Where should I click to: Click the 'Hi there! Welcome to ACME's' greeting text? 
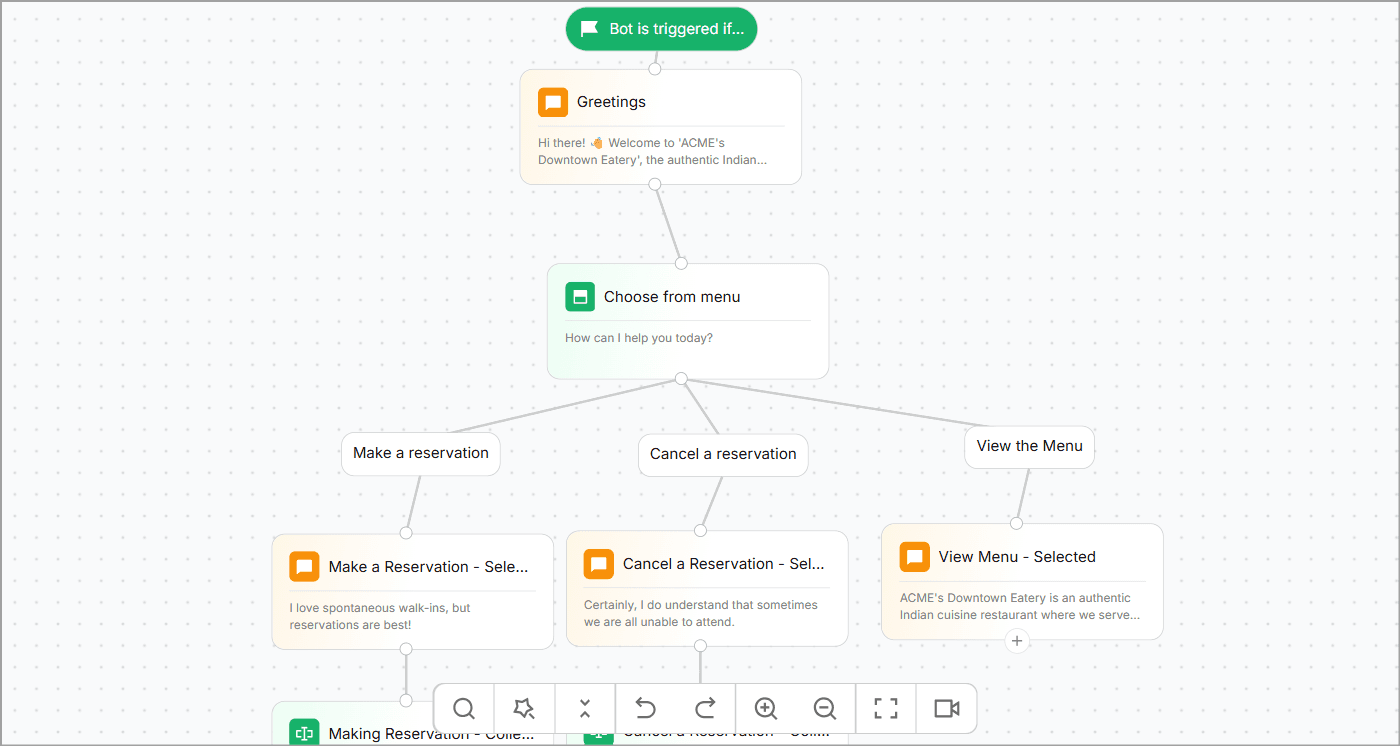pyautogui.click(x=653, y=151)
